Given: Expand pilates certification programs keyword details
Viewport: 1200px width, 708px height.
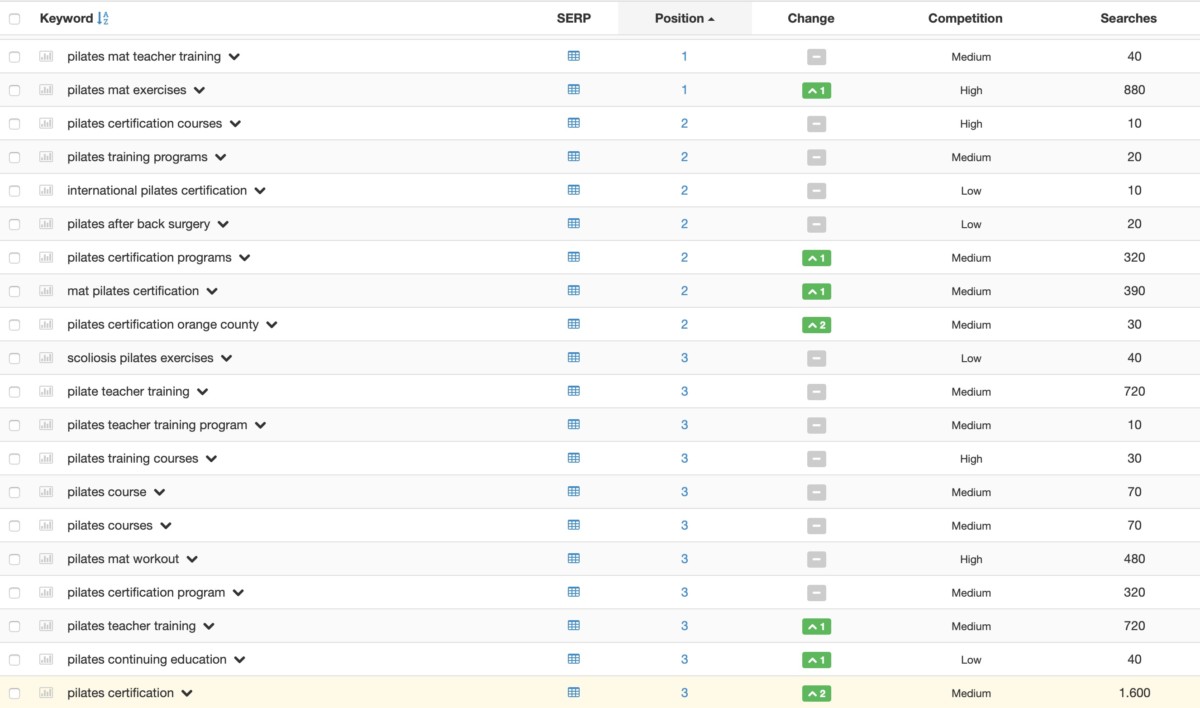Looking at the screenshot, I should click(x=244, y=258).
